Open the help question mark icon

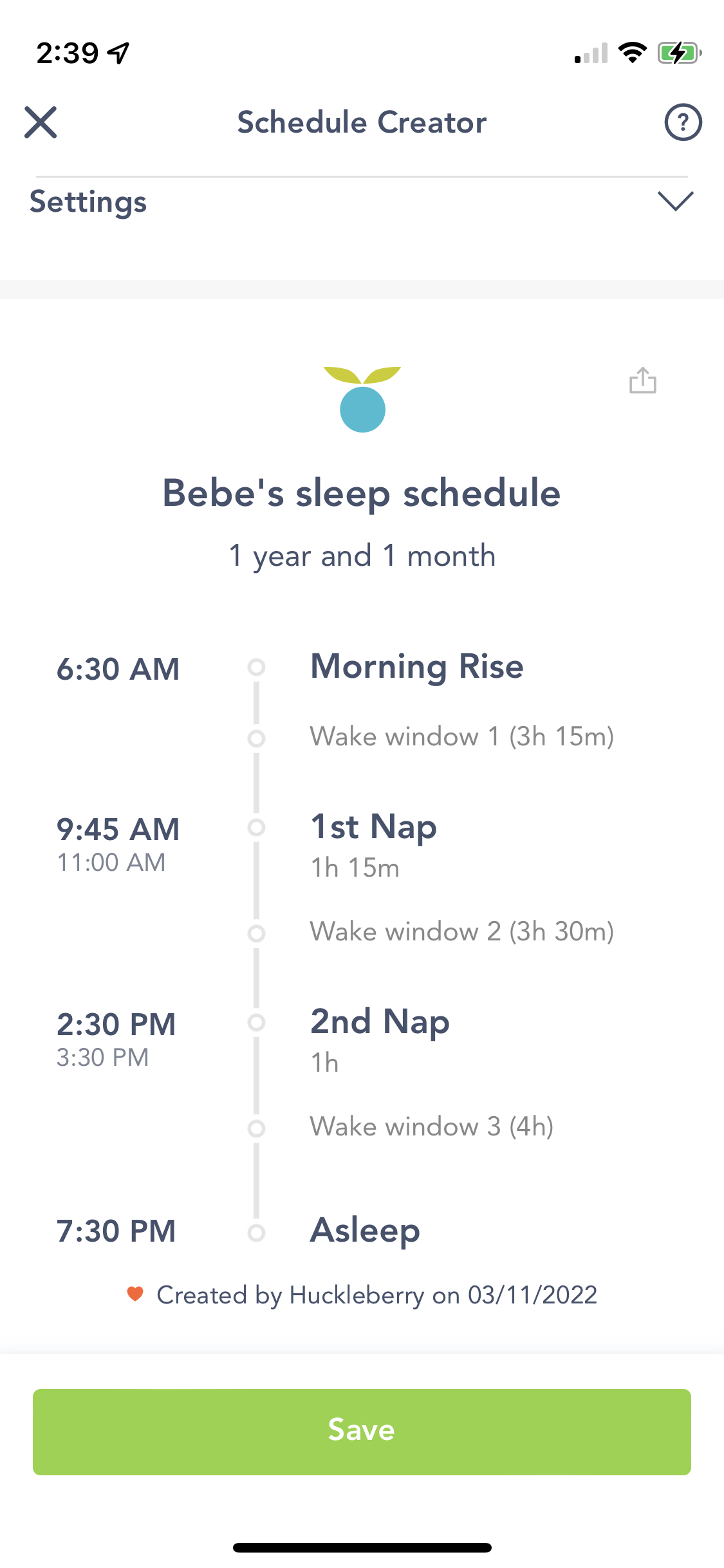tap(683, 122)
